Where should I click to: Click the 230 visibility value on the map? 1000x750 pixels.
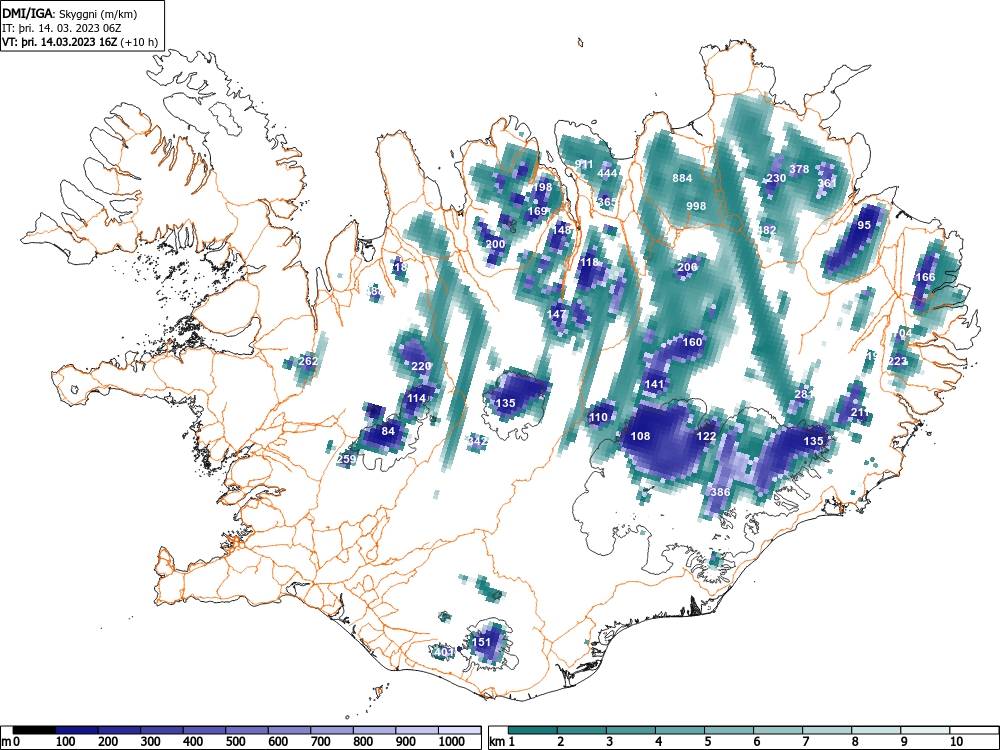(776, 178)
